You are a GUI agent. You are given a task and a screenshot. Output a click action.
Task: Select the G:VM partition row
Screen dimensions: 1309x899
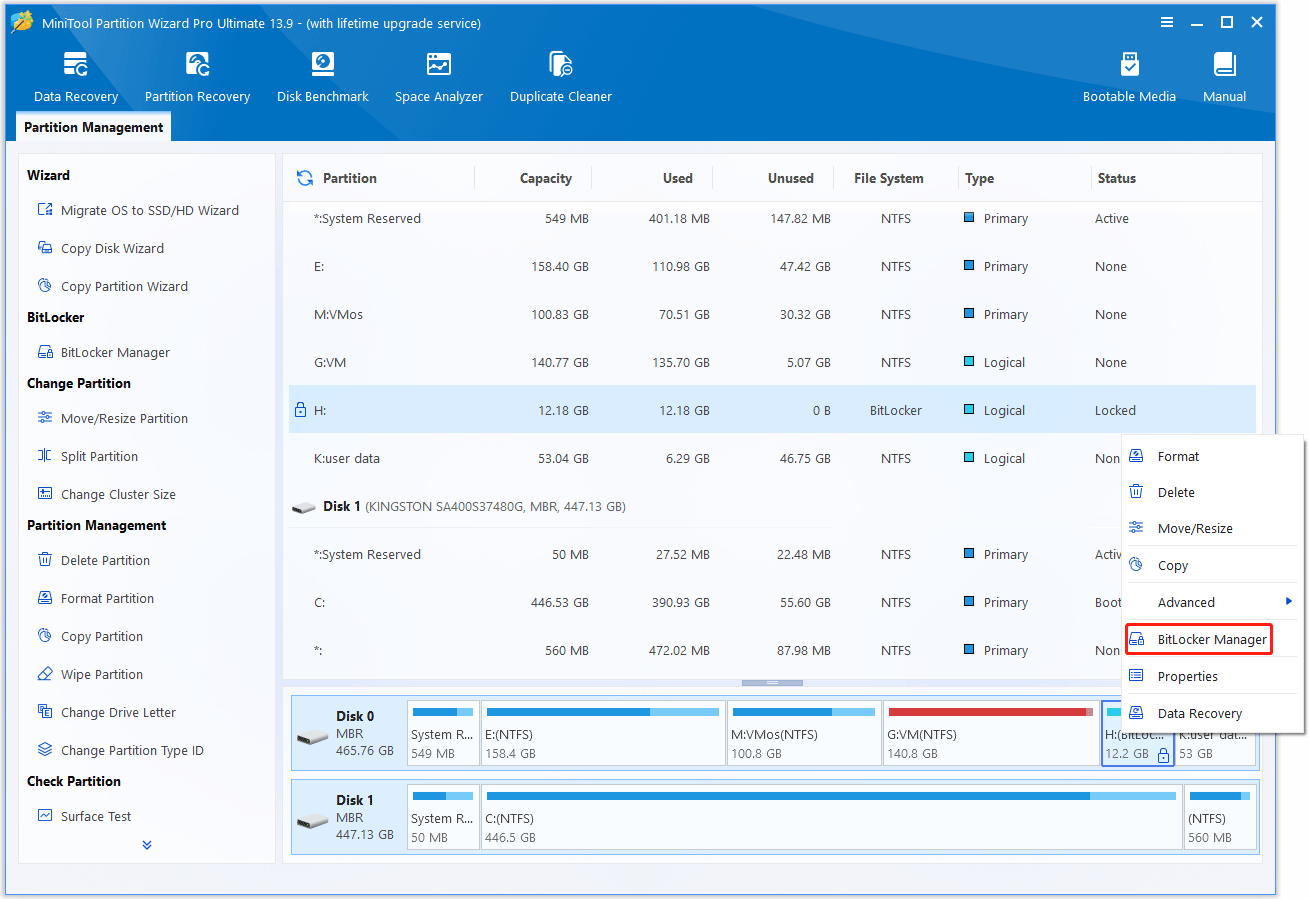[772, 362]
